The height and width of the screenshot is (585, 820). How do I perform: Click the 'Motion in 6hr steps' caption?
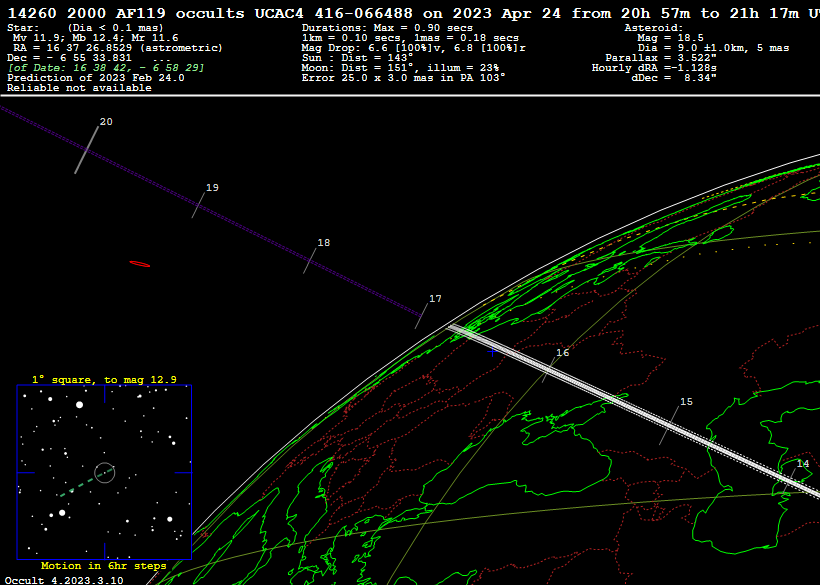point(104,566)
